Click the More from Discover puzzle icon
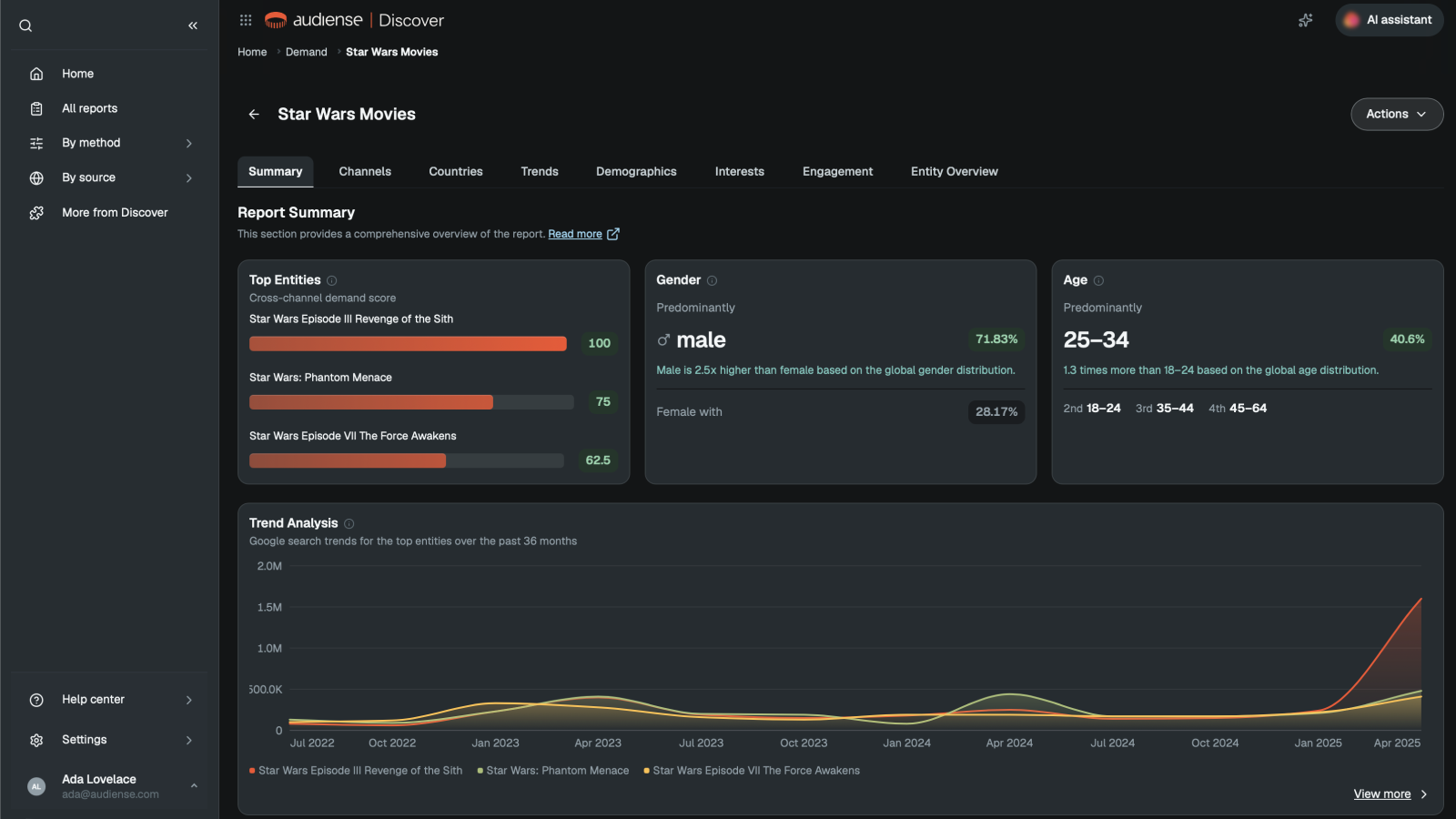 pyautogui.click(x=36, y=213)
